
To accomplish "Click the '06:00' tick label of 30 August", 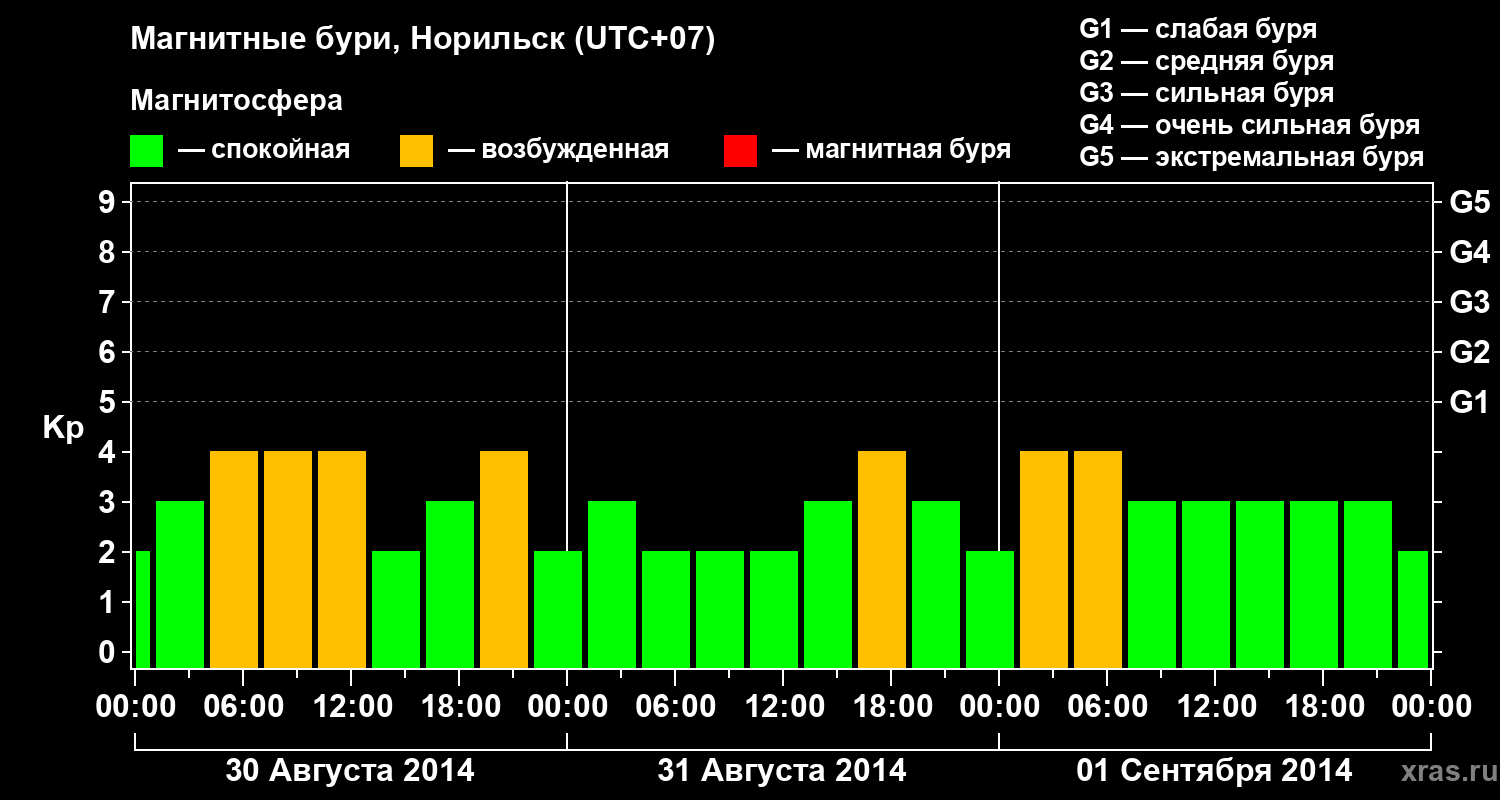I will [x=243, y=706].
